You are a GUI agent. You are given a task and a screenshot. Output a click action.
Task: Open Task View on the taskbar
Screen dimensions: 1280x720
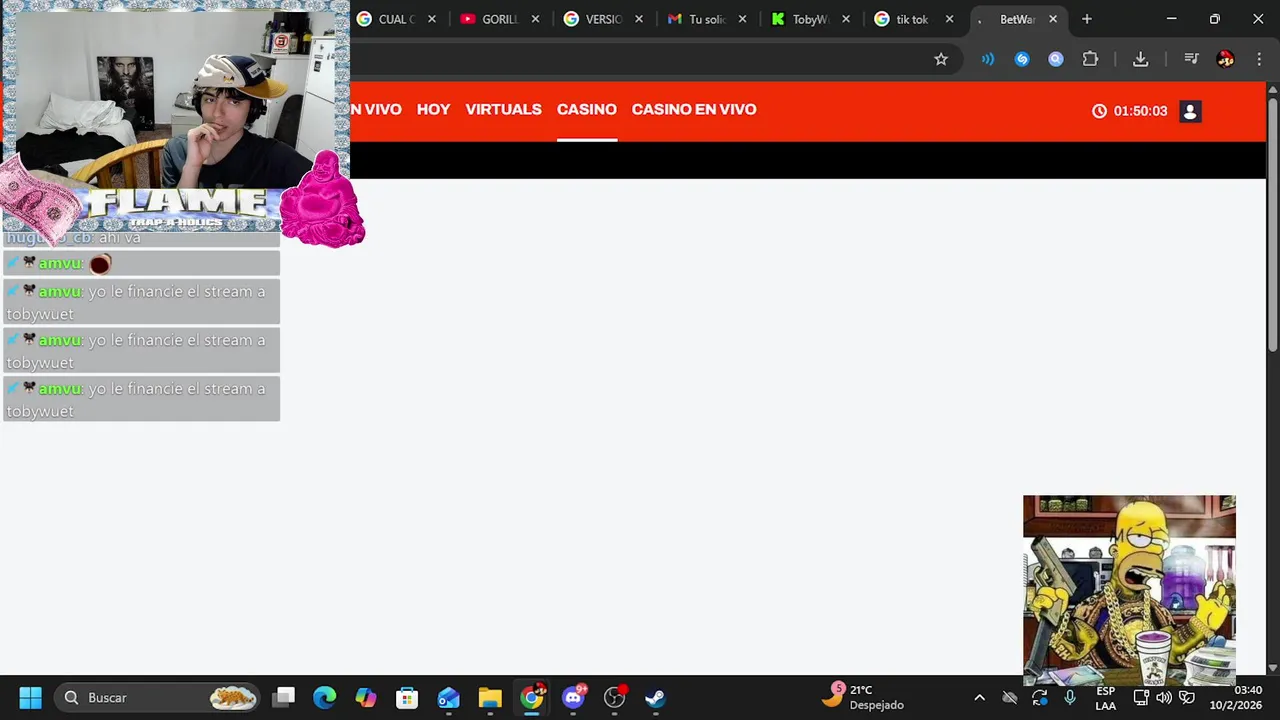coord(285,698)
